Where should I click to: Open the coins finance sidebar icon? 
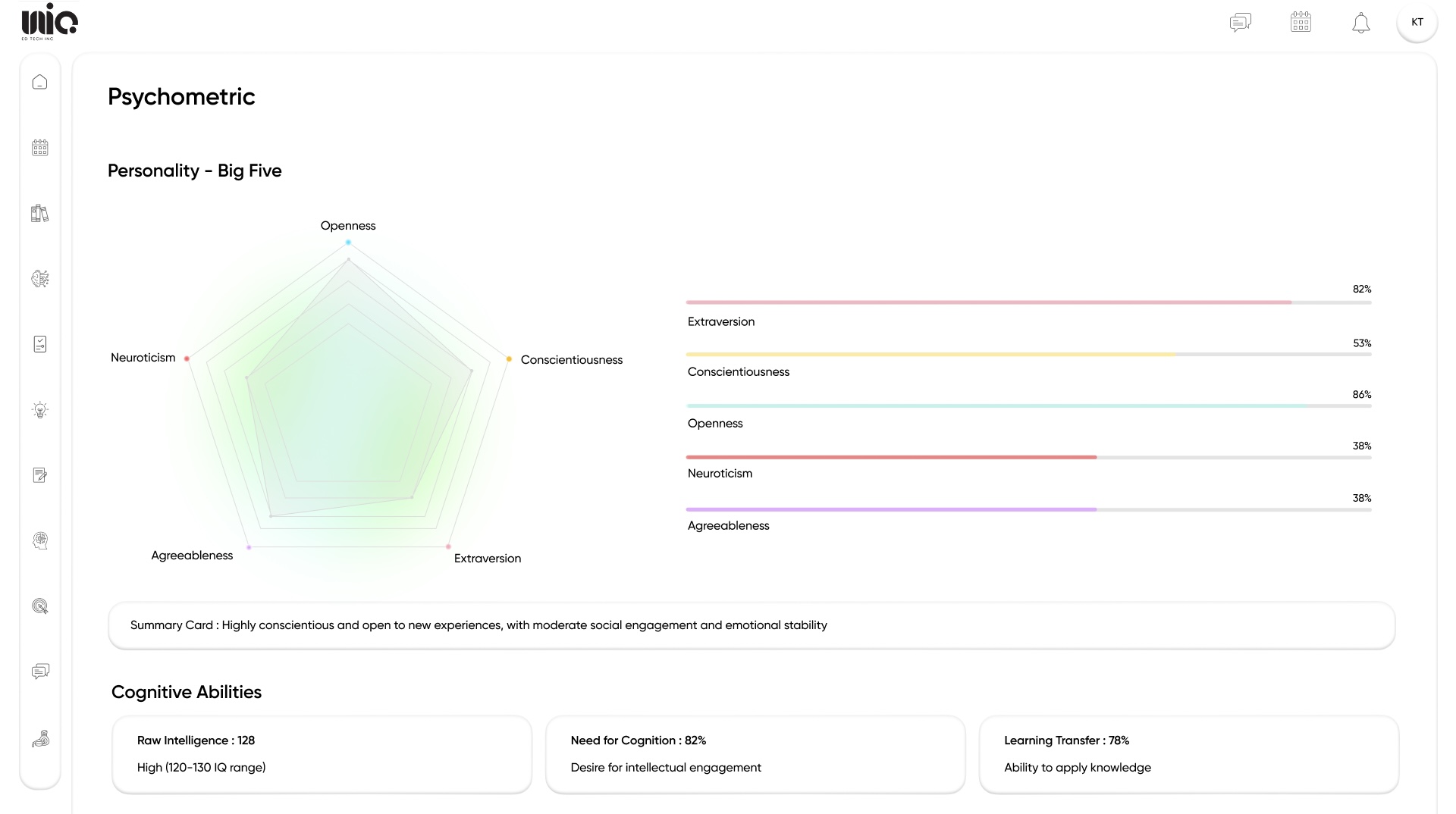pos(40,738)
